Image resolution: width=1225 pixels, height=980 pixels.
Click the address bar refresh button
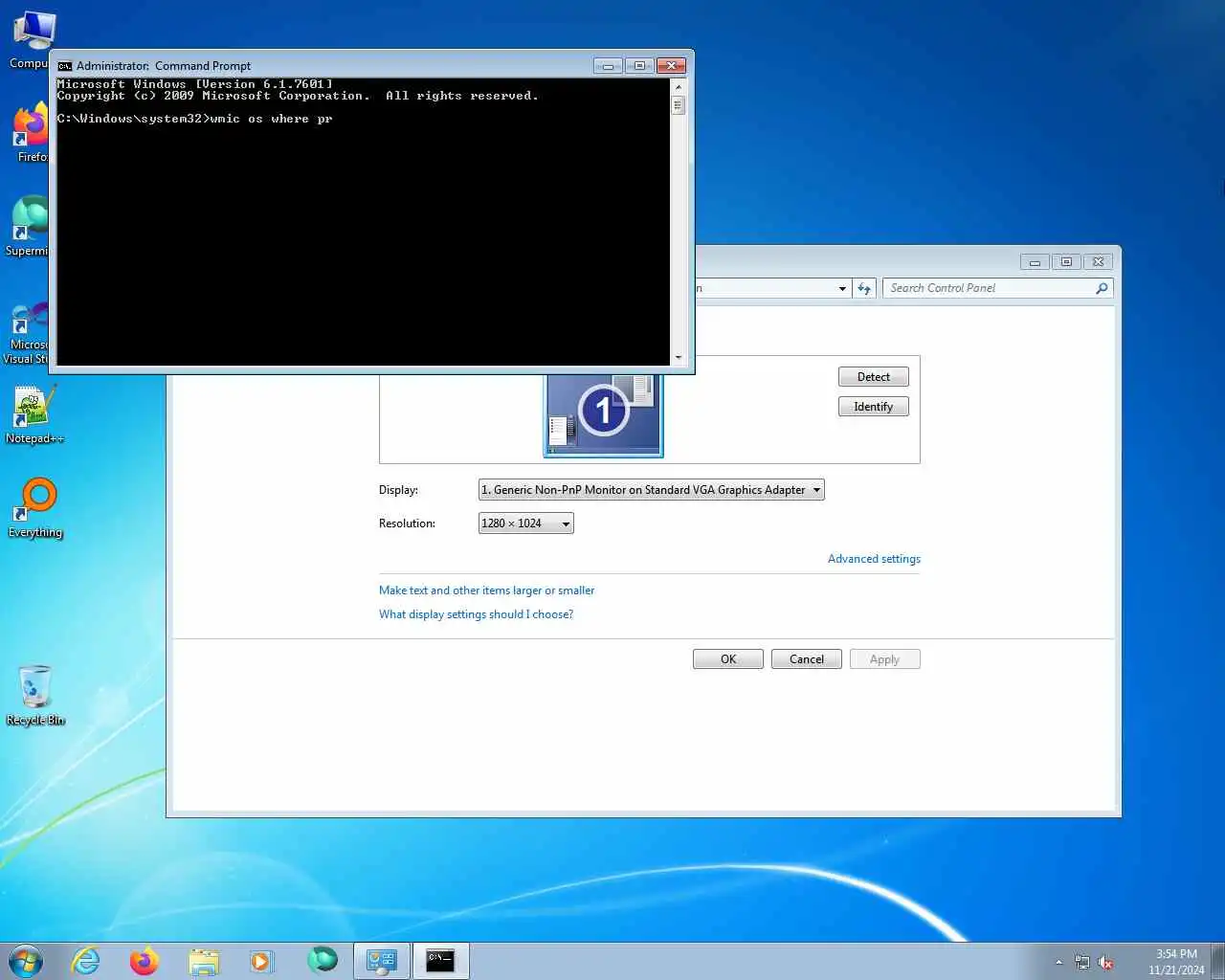tap(864, 288)
